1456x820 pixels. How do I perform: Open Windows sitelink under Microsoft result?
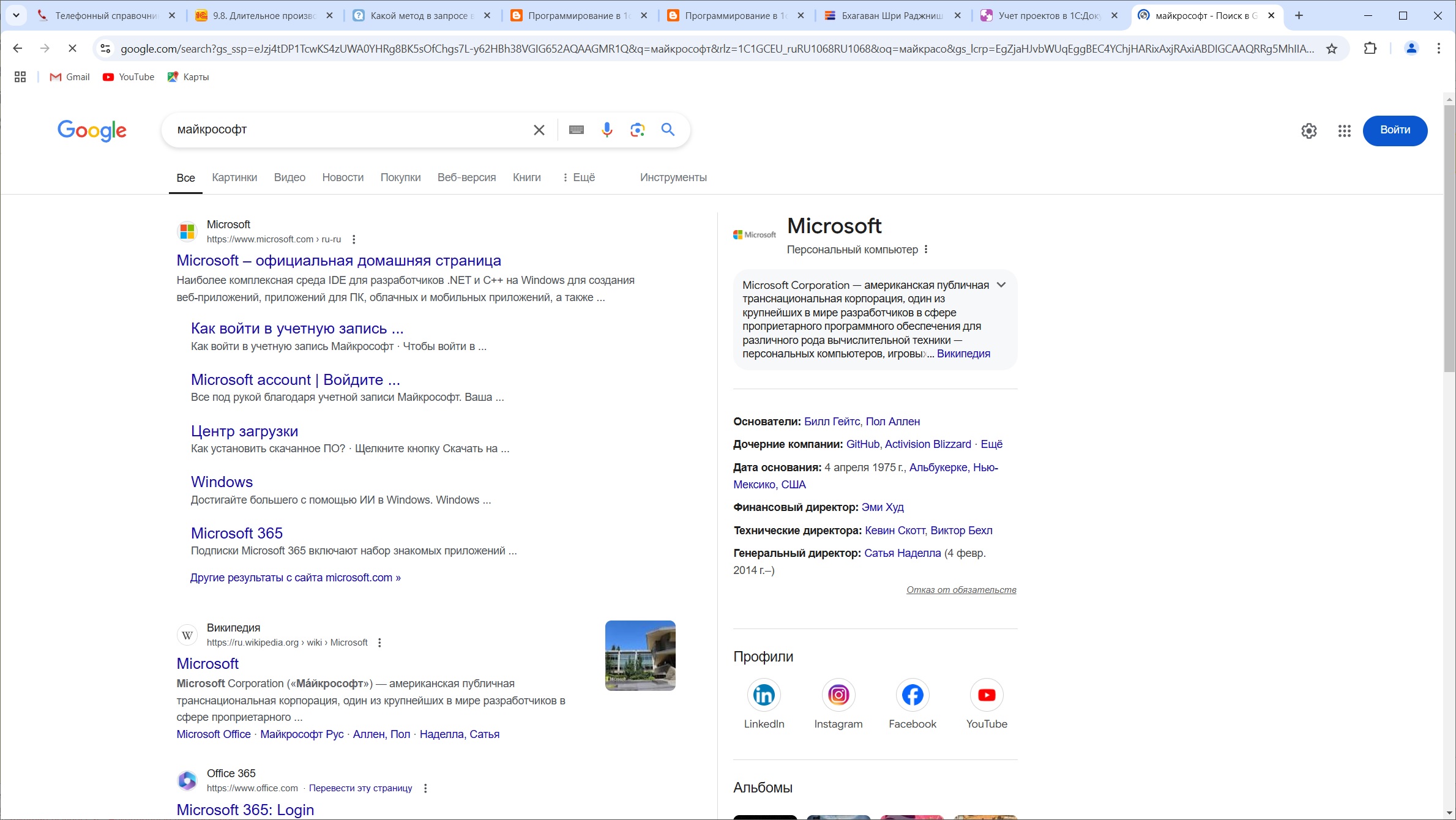click(x=222, y=482)
